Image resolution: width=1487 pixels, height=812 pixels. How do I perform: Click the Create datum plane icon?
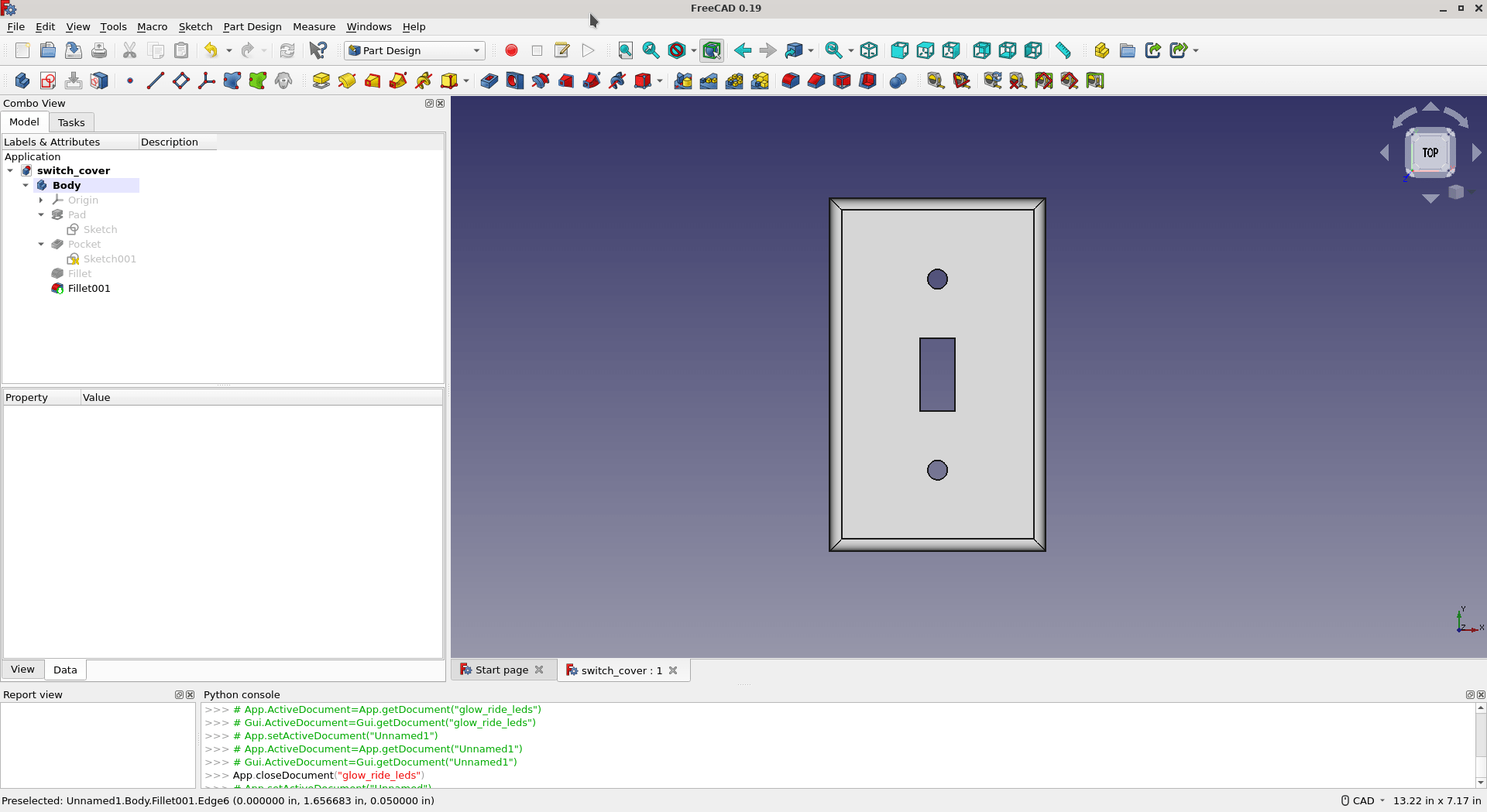pyautogui.click(x=181, y=81)
